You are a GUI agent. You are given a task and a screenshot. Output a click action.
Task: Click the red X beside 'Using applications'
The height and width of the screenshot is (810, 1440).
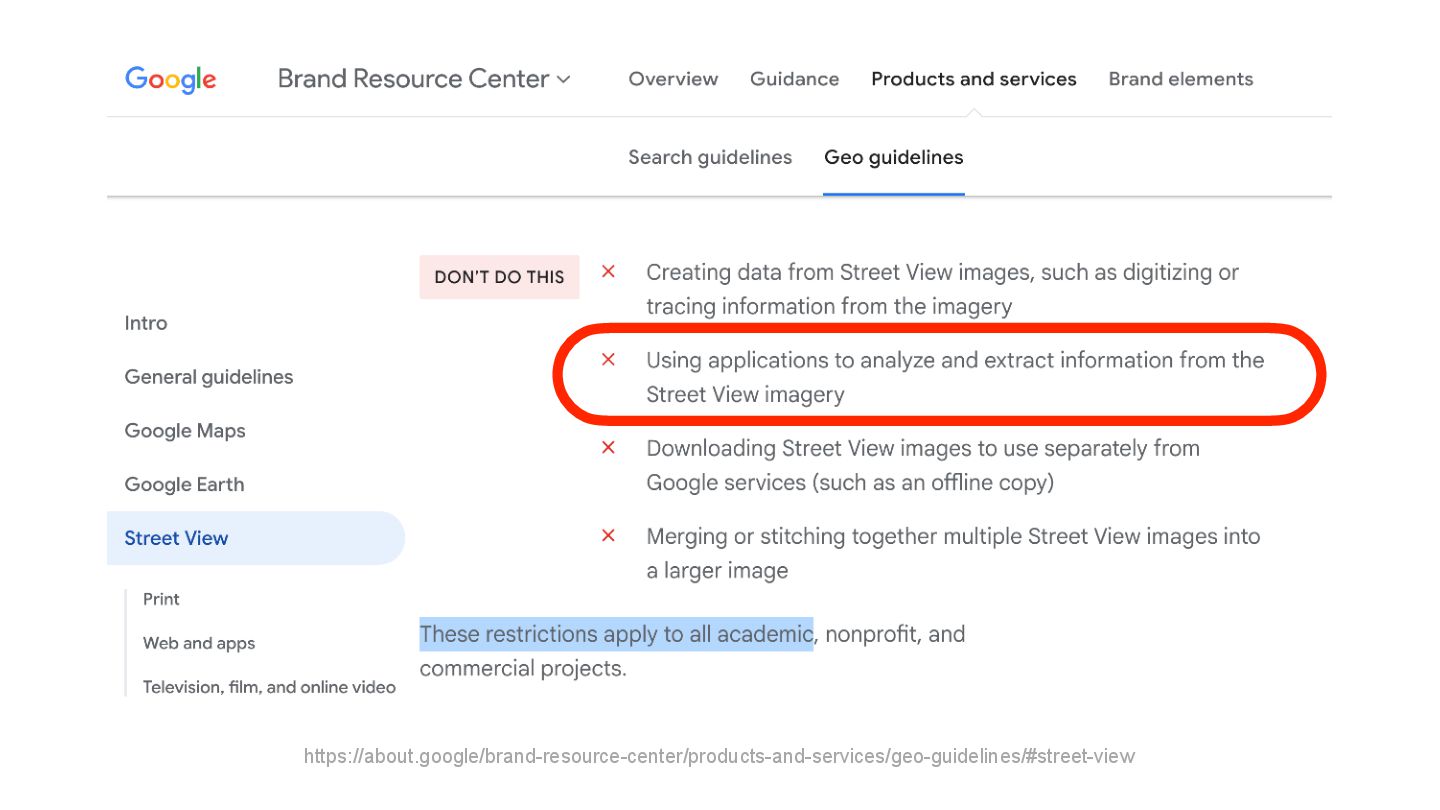(608, 360)
